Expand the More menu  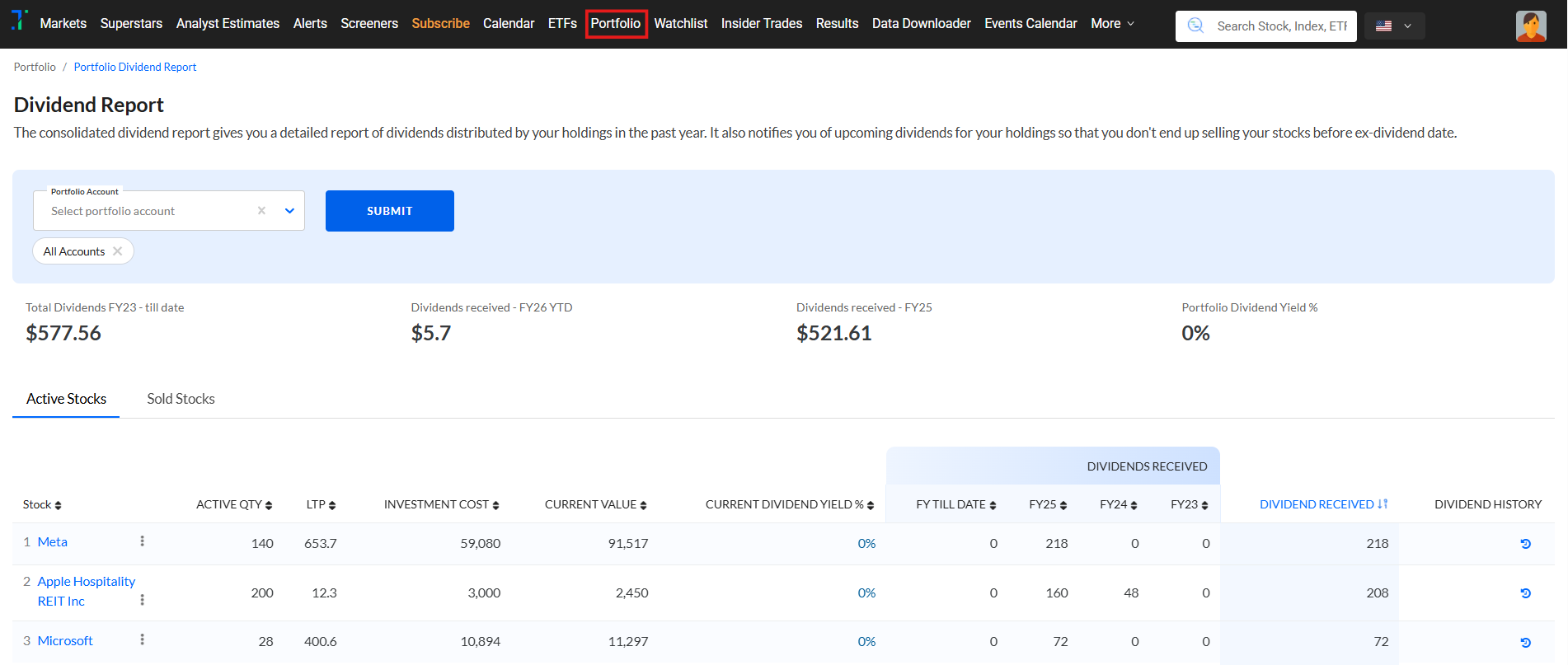(1113, 24)
